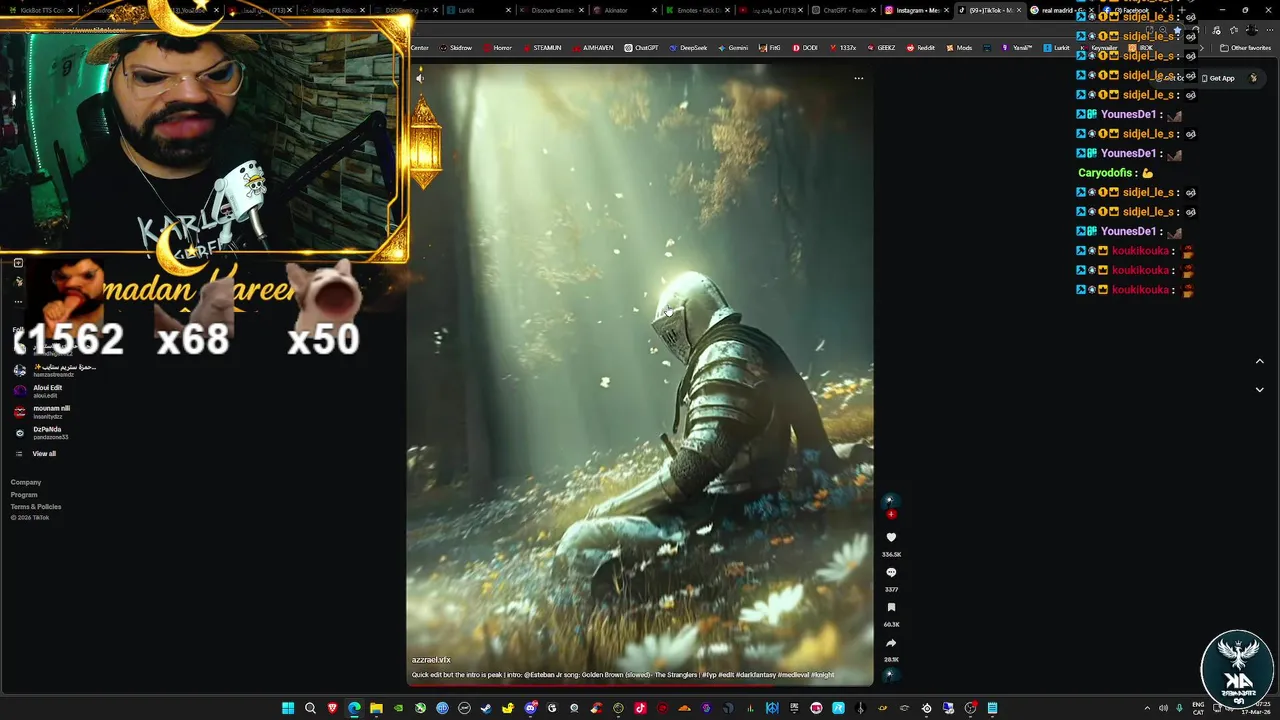
Task: Open the Reddit bookmark
Action: tap(921, 47)
